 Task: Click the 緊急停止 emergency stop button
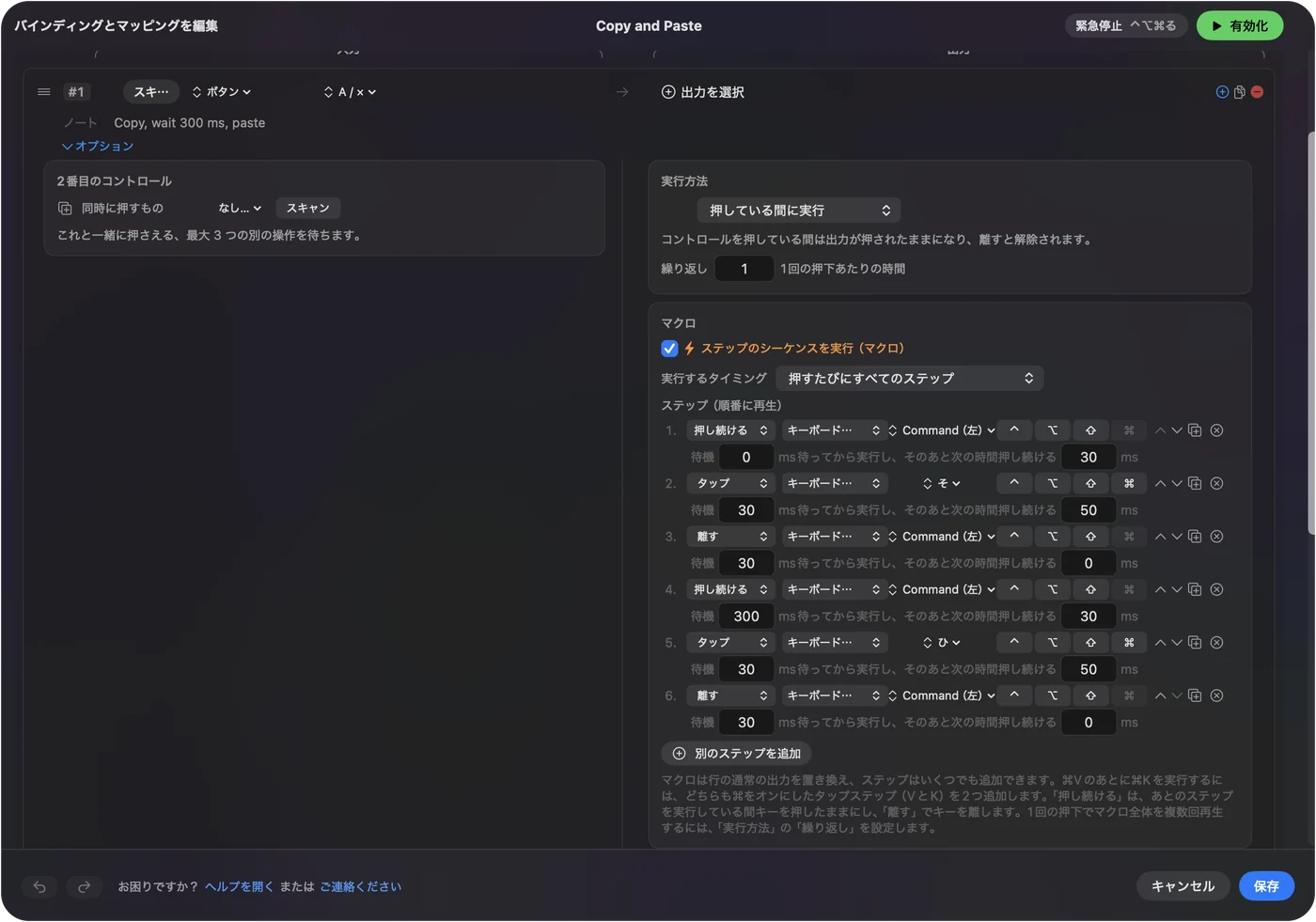point(1126,26)
